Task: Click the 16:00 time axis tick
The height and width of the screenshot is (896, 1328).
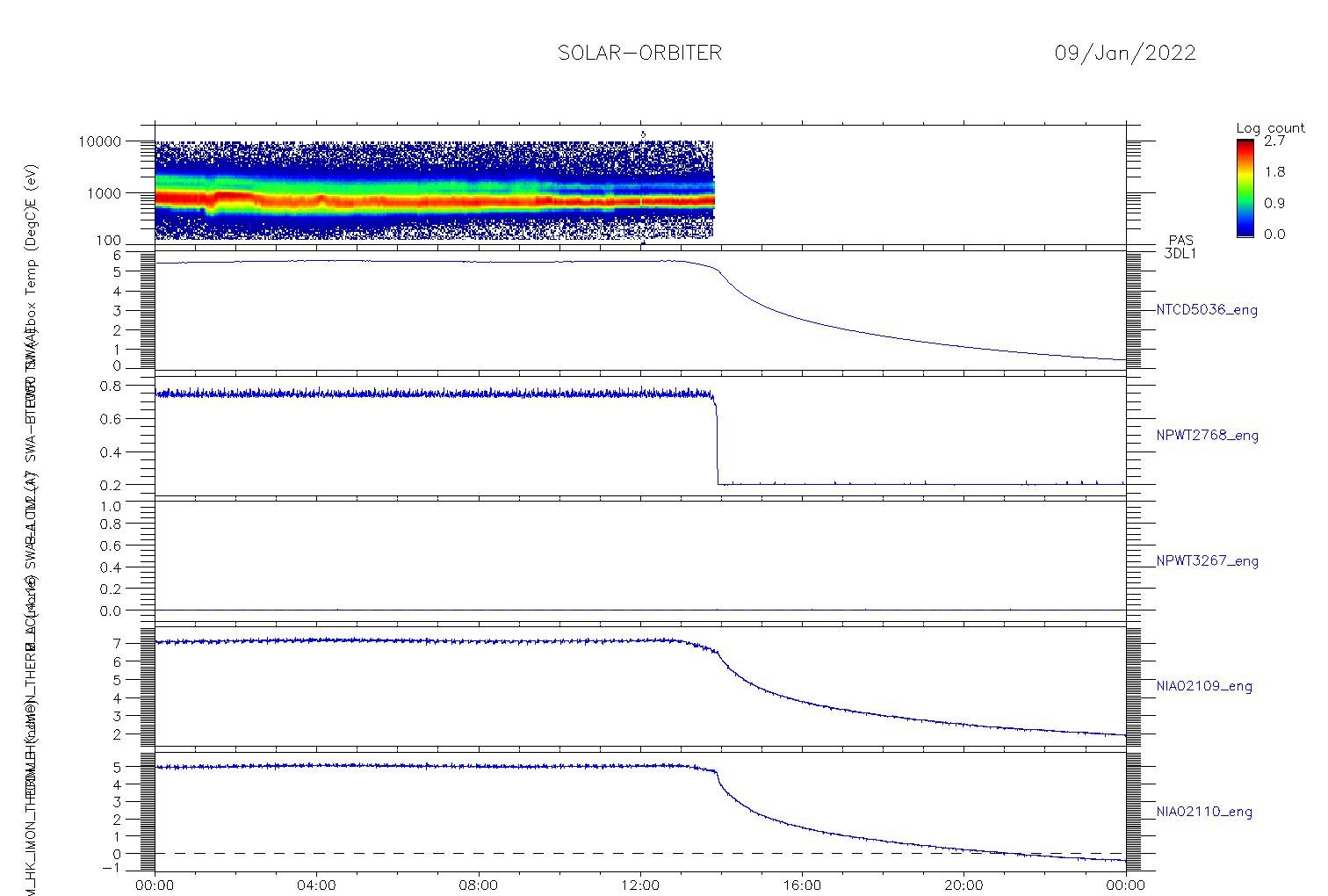Action: click(802, 885)
